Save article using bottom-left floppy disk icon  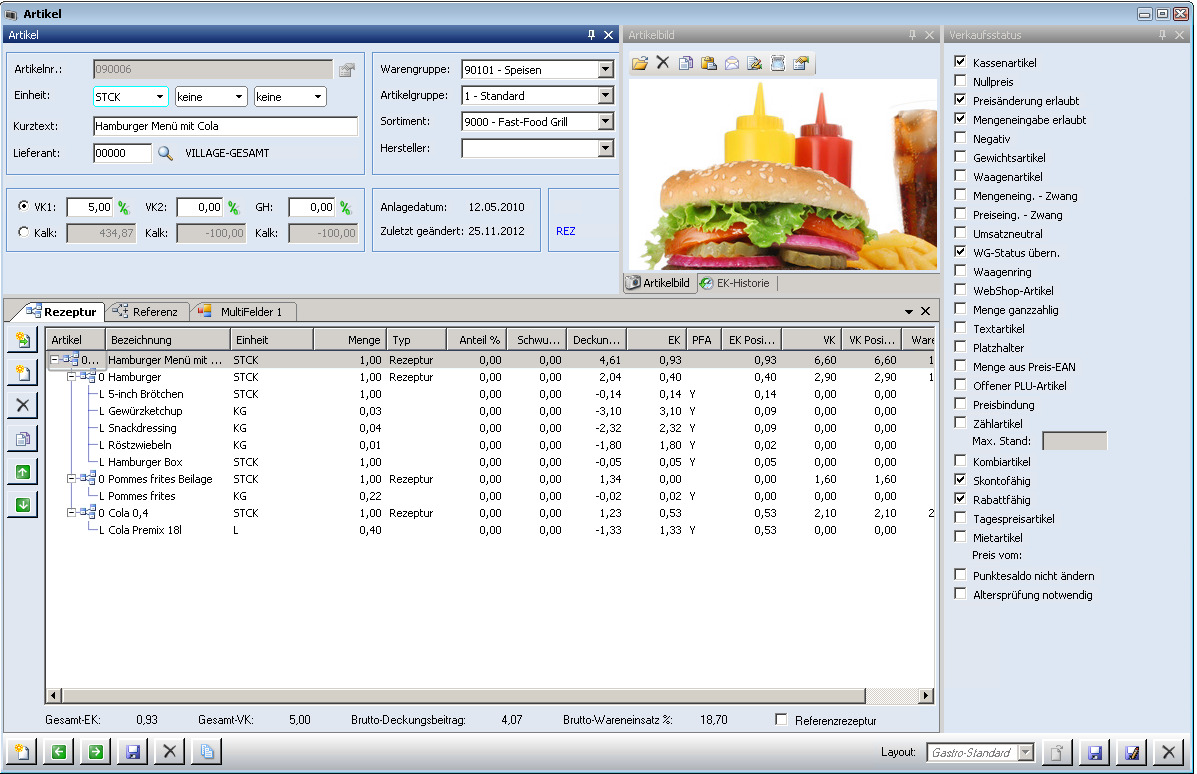(x=132, y=752)
